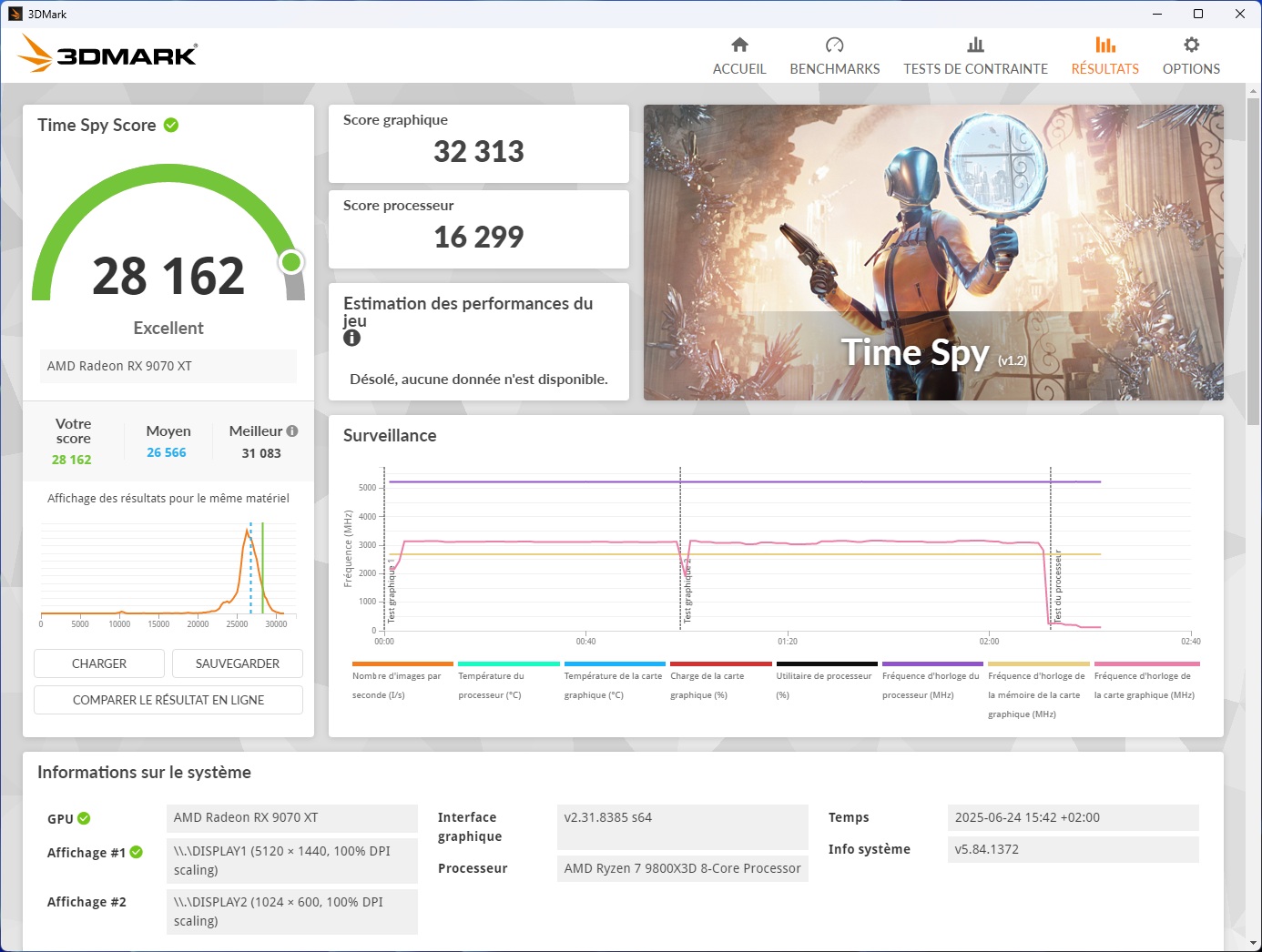Click the Score graphique value 32 313
The height and width of the screenshot is (952, 1262).
(479, 151)
